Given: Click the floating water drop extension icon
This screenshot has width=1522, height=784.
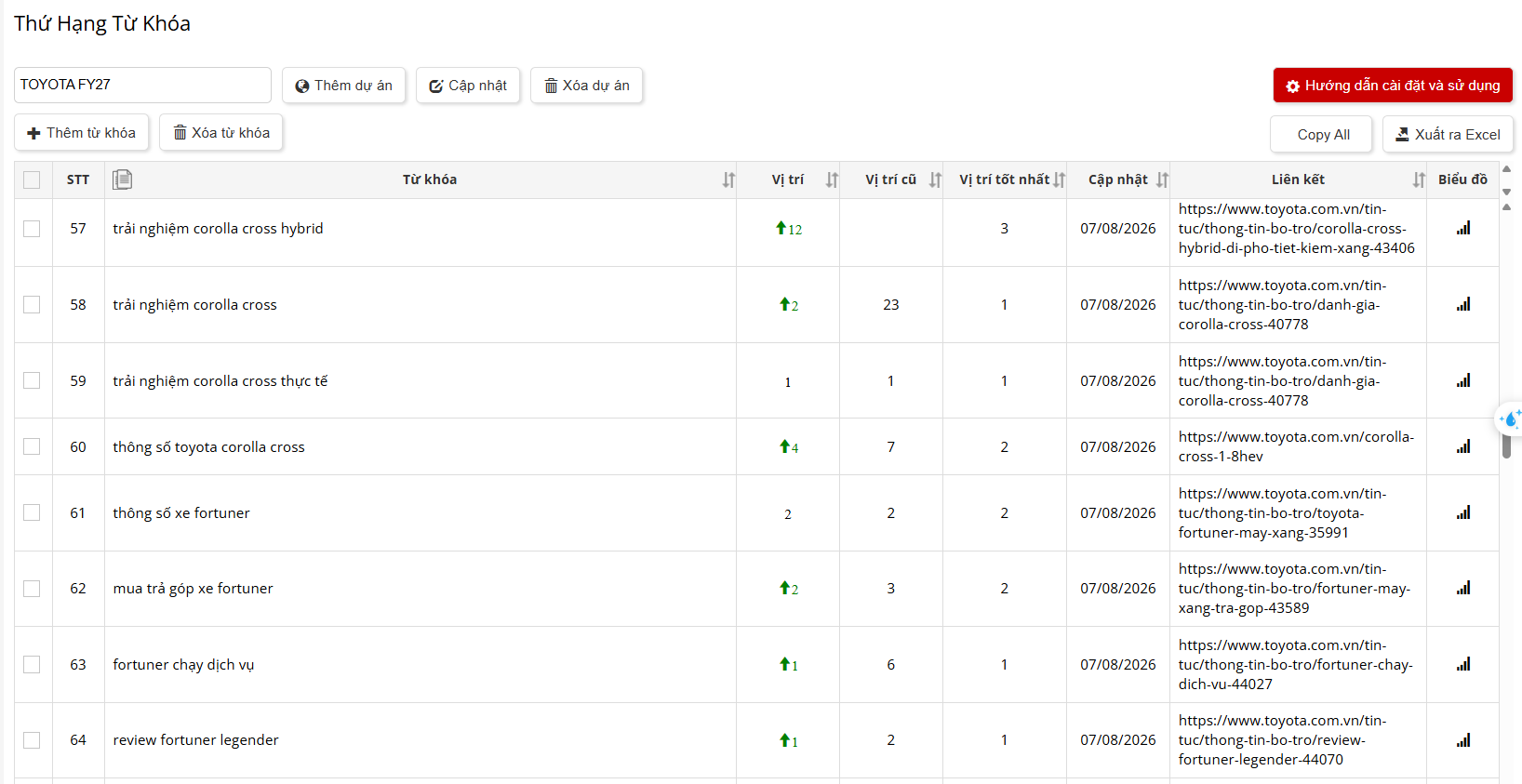Looking at the screenshot, I should tap(1509, 419).
